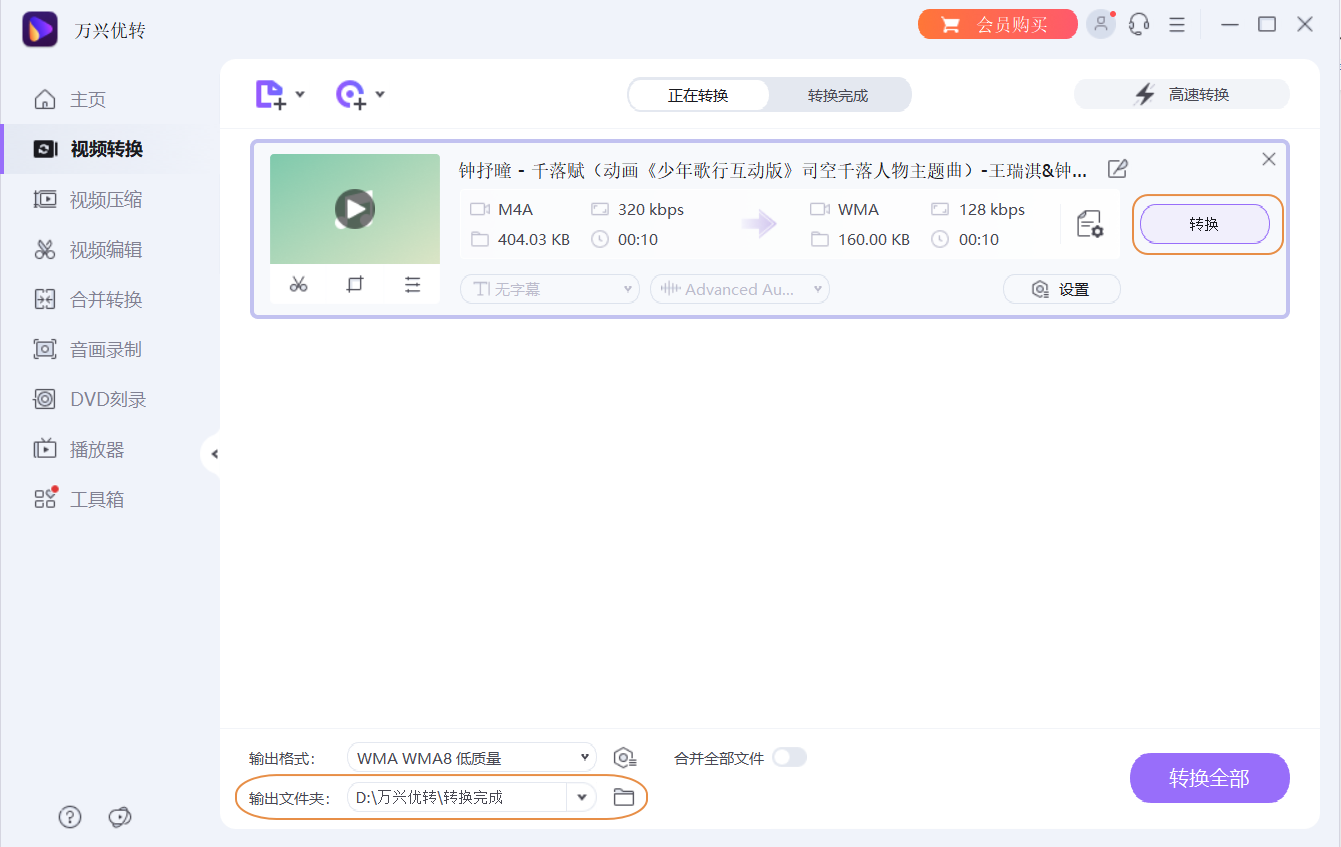Open the 输出格式 output format dropdown

coord(470,757)
